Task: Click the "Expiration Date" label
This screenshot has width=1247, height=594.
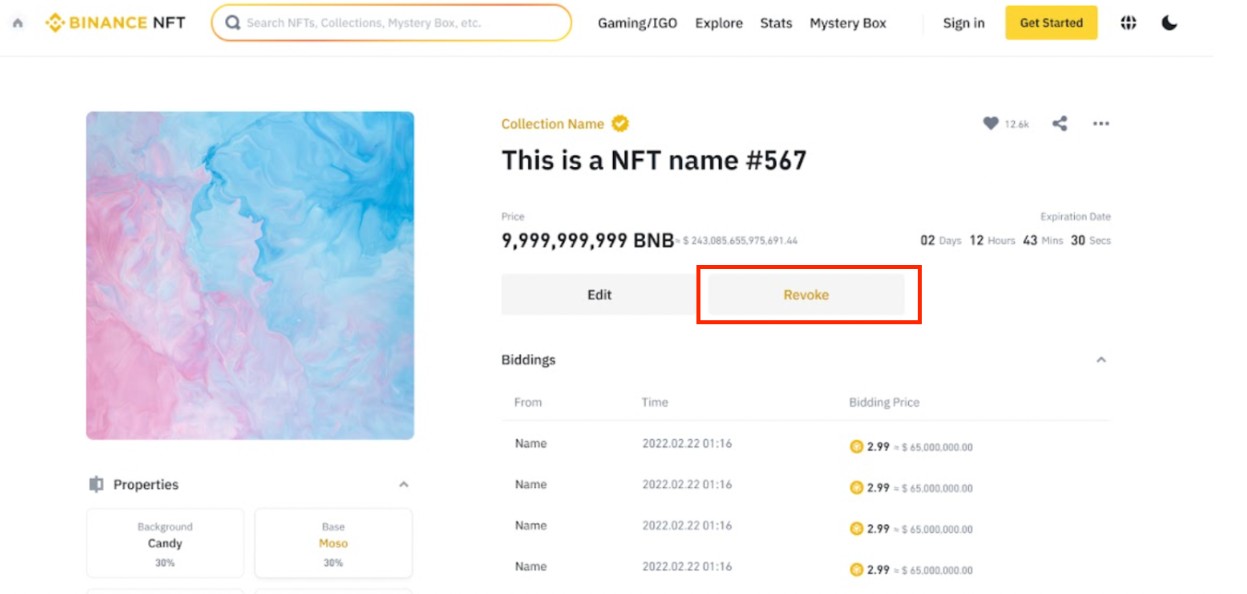Action: click(1076, 217)
